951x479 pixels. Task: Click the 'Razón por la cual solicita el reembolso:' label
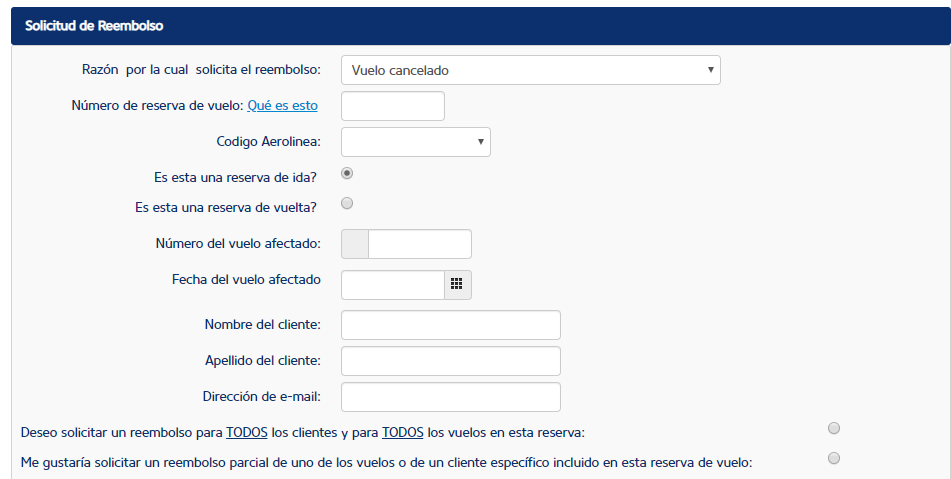201,70
